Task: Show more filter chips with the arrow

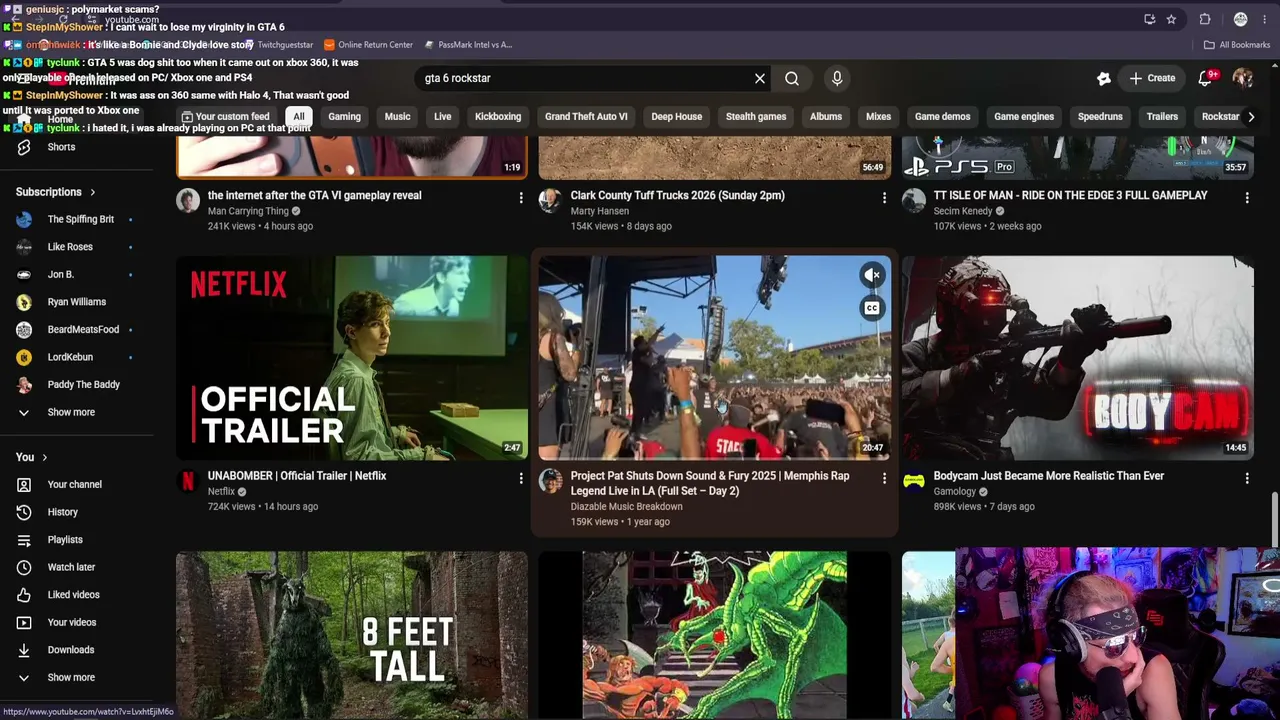Action: (1250, 117)
